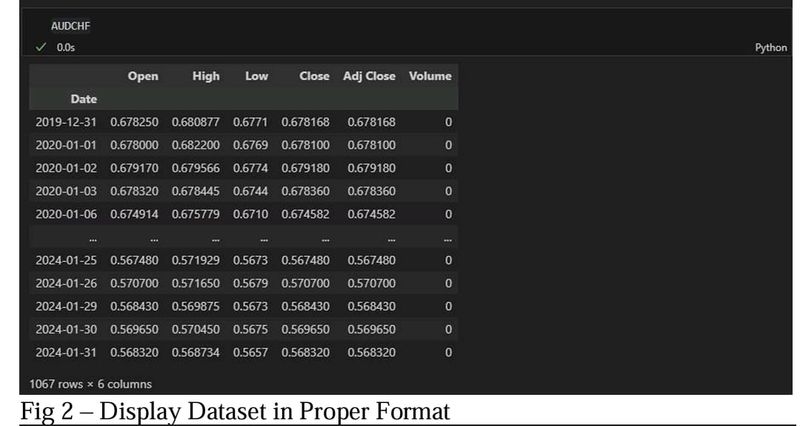Click the 0.0s execution time label

pos(66,47)
